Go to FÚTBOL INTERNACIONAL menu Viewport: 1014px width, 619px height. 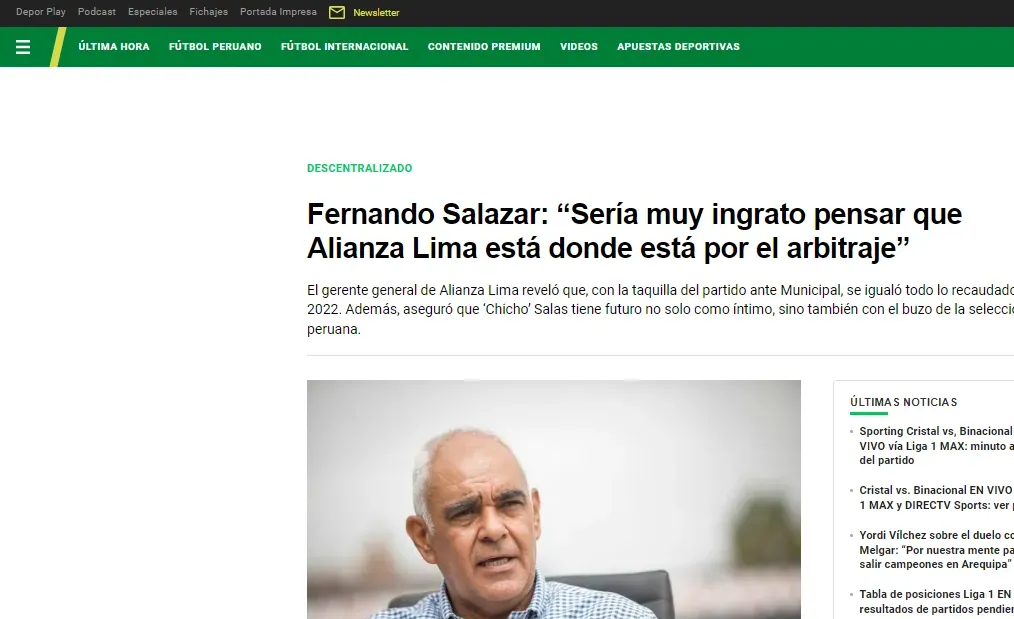click(345, 47)
